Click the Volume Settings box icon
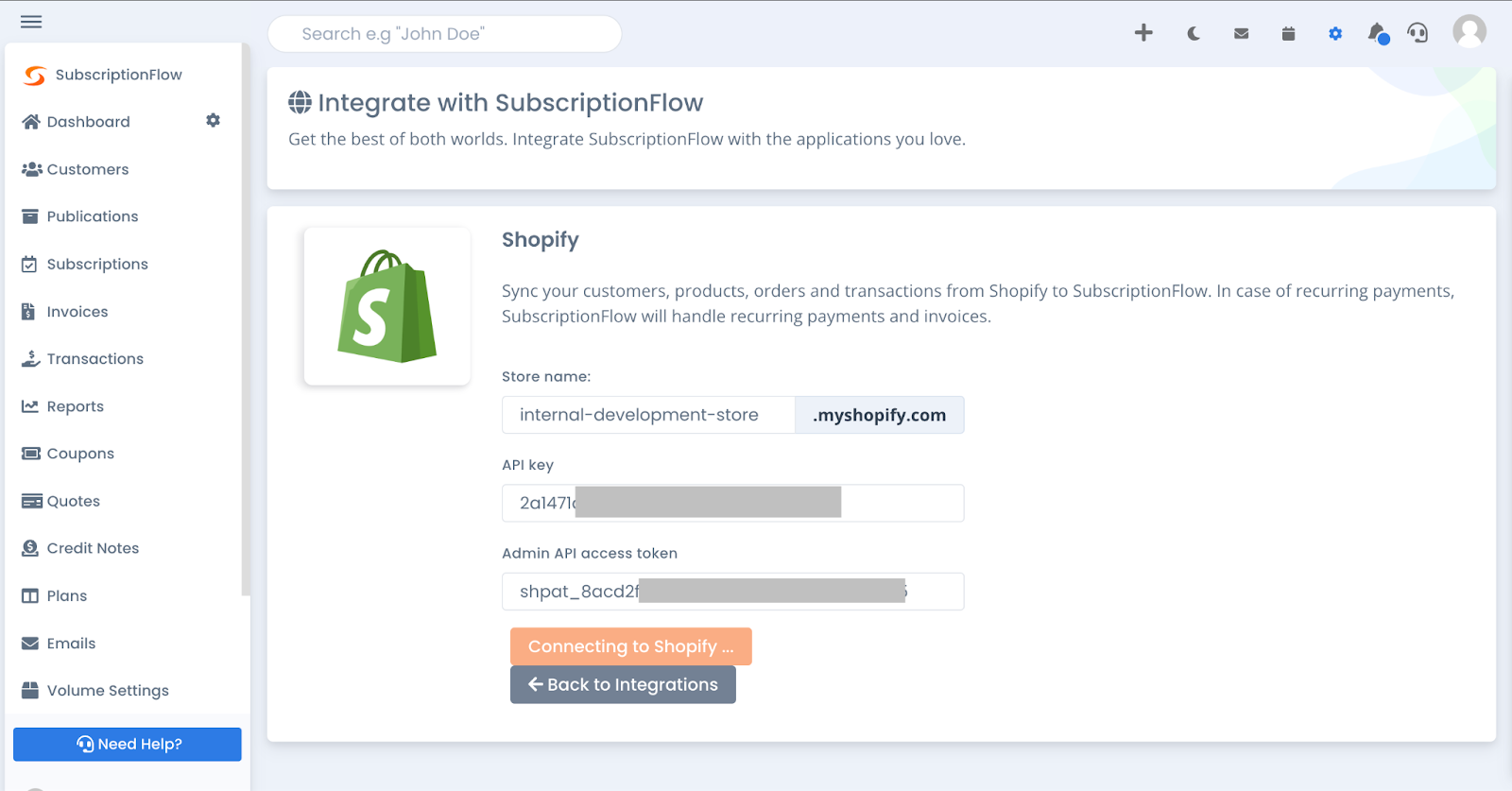Screen dimensions: 1512x791 30,691
